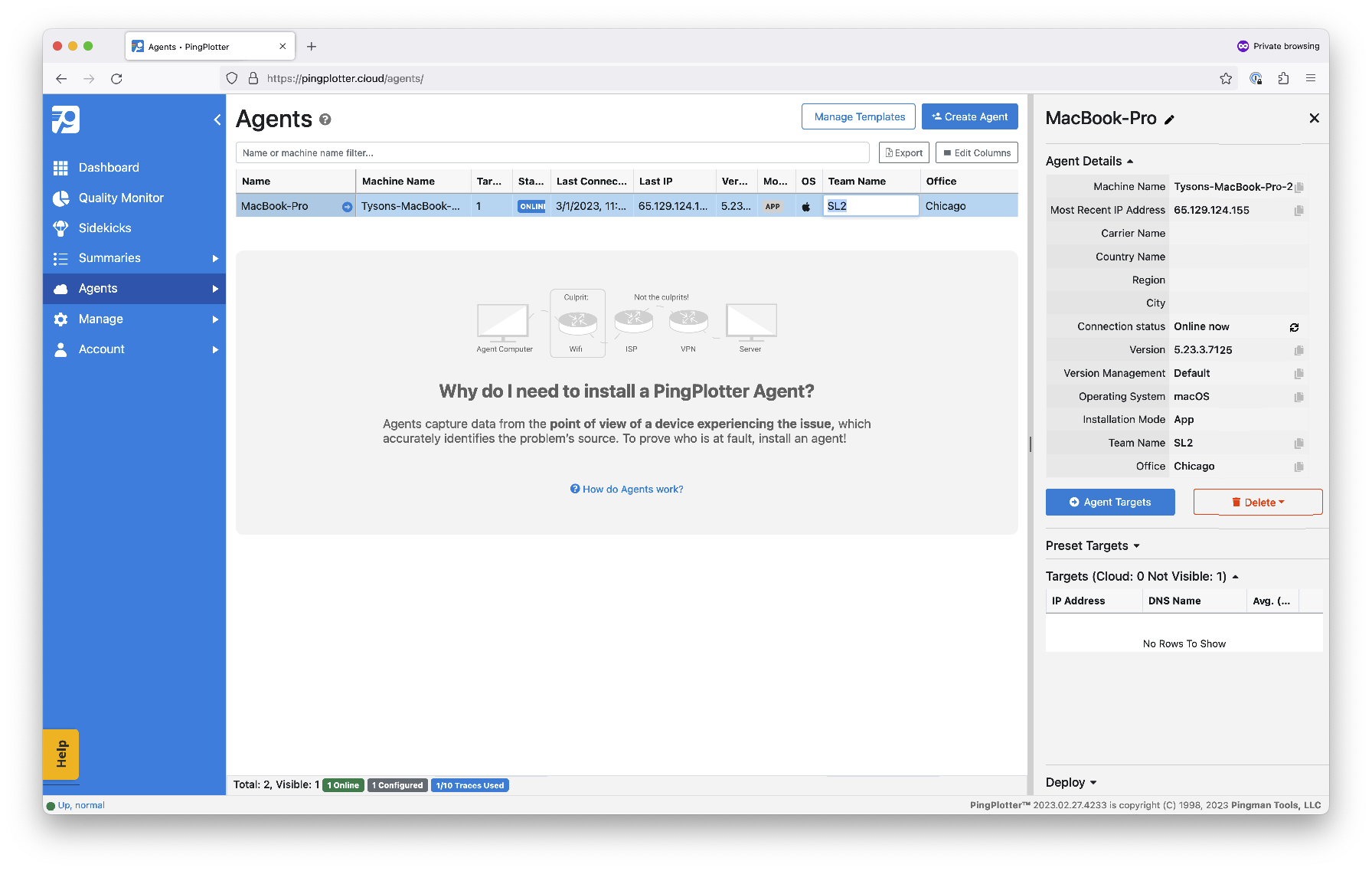Screen dimensions: 1372x871
Task: Click the lock icon in the address bar
Action: click(253, 78)
